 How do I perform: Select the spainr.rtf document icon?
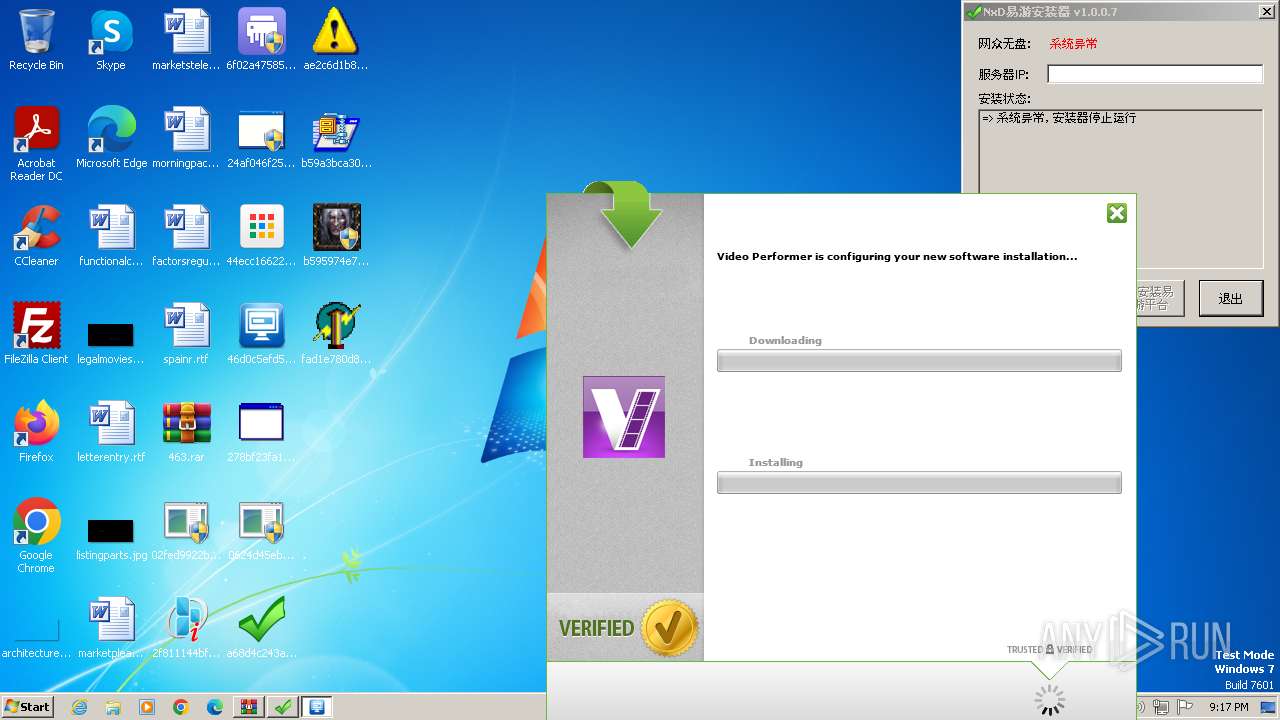tap(186, 334)
